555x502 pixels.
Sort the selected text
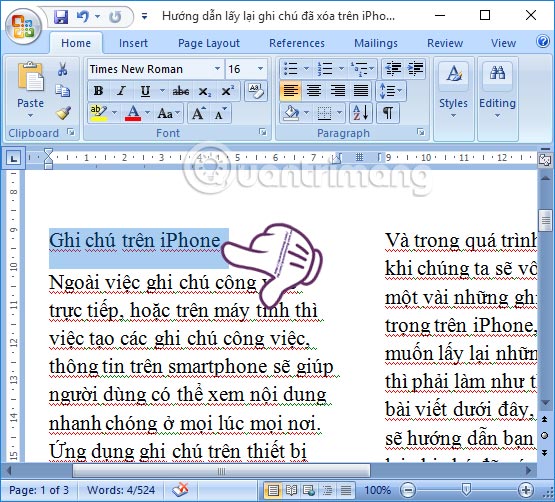coord(361,113)
